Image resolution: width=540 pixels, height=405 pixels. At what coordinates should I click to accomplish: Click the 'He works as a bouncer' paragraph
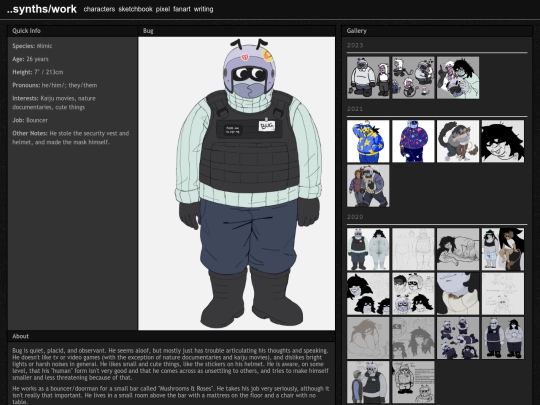170,395
